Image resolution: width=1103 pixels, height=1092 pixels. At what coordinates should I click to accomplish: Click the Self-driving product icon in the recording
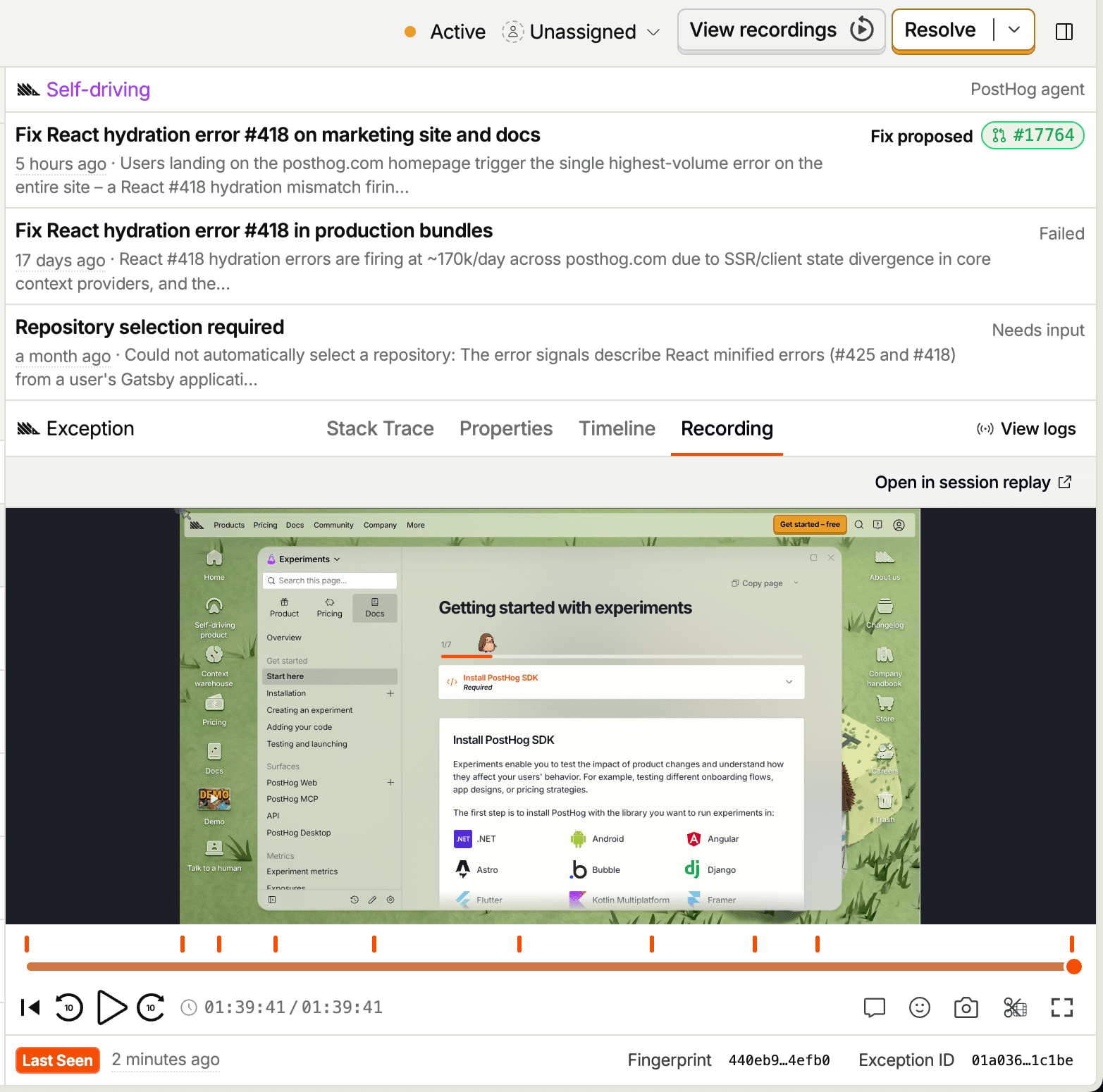tap(214, 617)
